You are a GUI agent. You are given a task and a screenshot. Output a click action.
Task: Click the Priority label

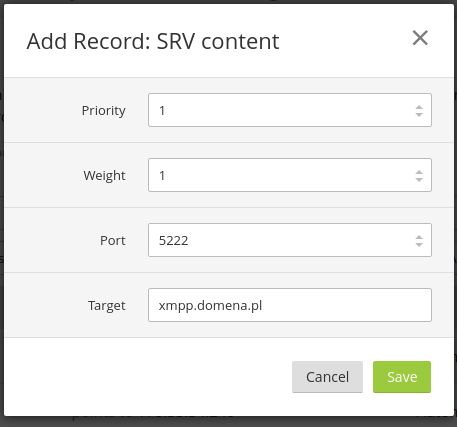pos(104,111)
